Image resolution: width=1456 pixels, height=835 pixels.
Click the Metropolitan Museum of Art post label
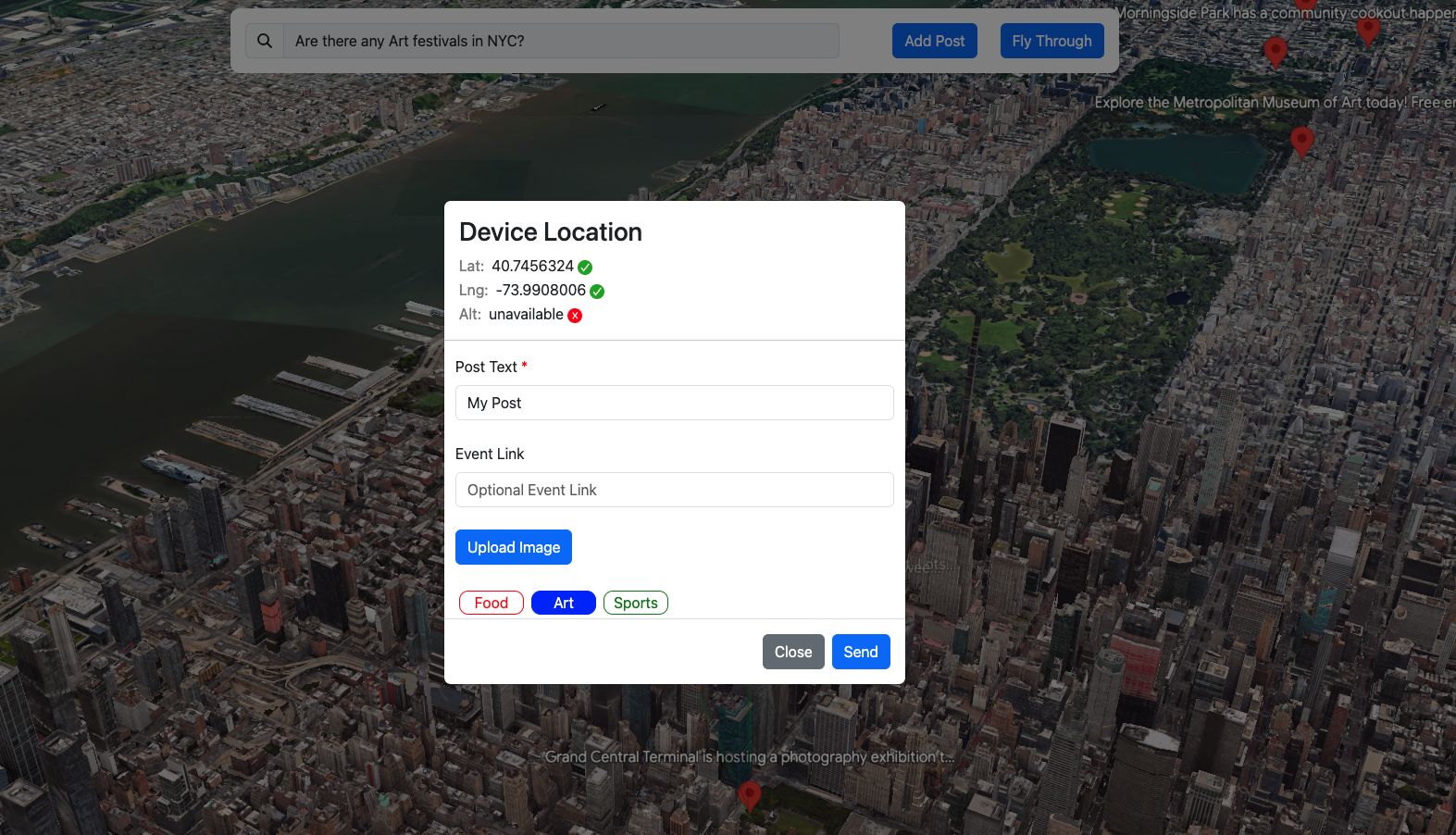[x=1275, y=103]
